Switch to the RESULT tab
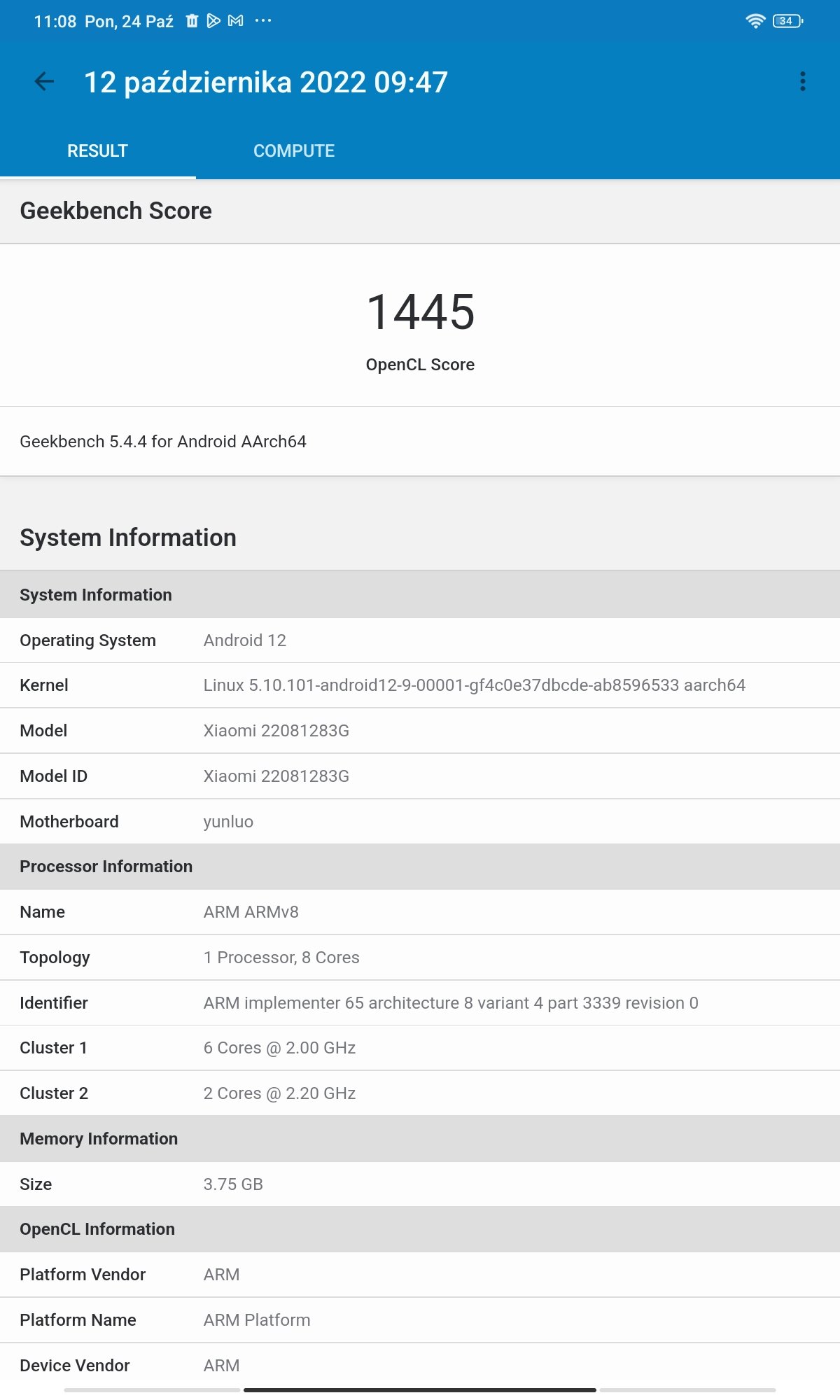Screen dimensions: 840x1400 97,150
